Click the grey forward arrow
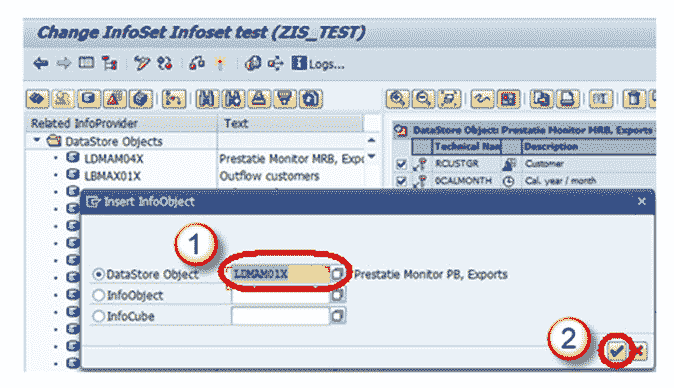 pyautogui.click(x=64, y=64)
